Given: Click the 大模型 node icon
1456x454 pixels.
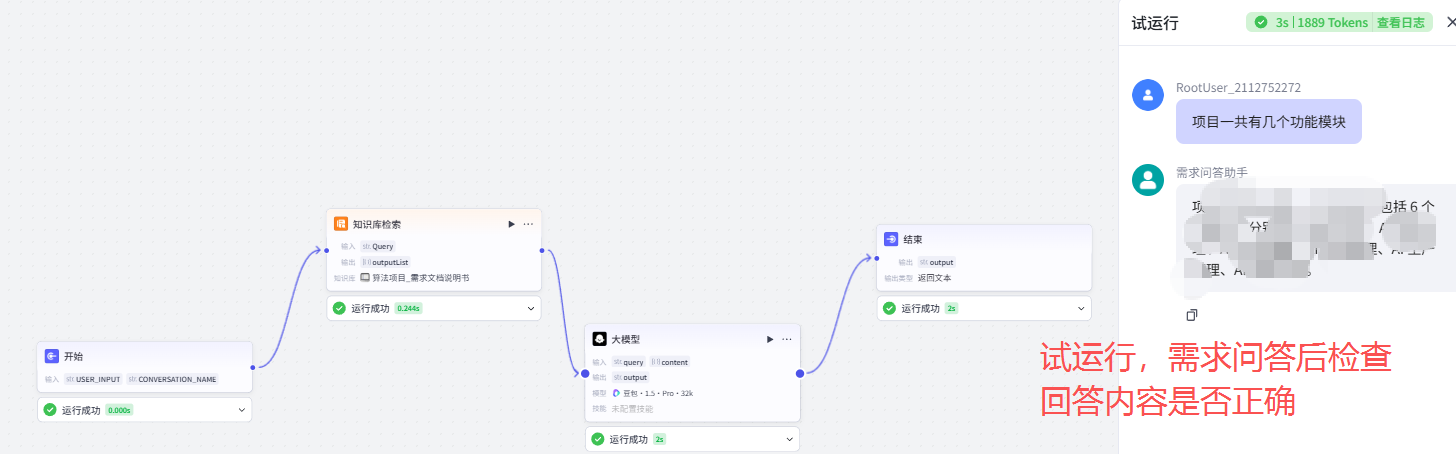Looking at the screenshot, I should 600,339.
